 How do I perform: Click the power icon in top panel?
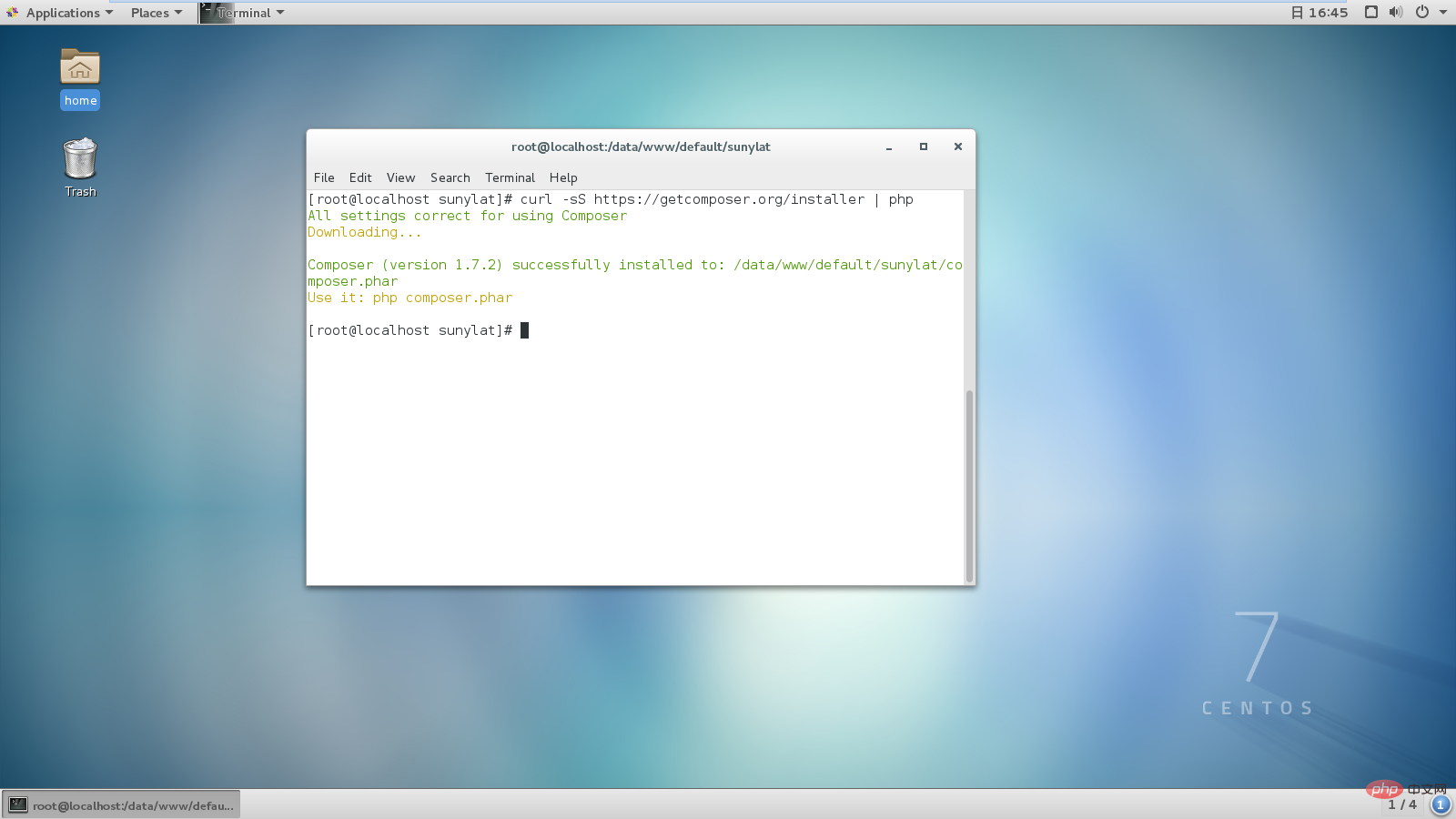[1422, 13]
